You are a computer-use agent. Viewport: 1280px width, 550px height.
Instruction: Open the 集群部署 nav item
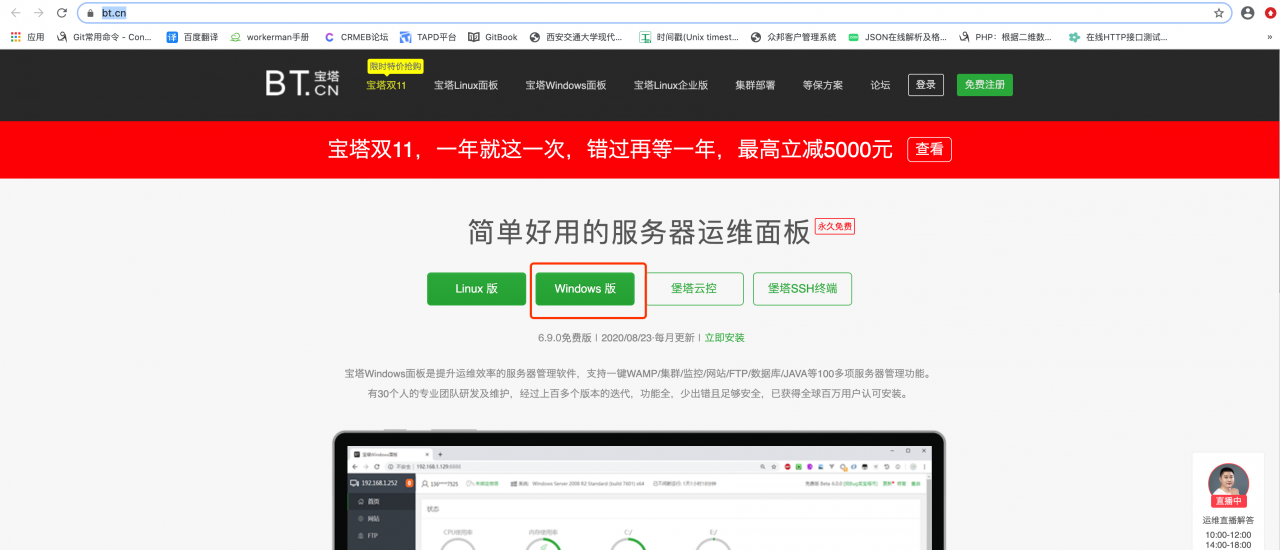click(x=755, y=85)
